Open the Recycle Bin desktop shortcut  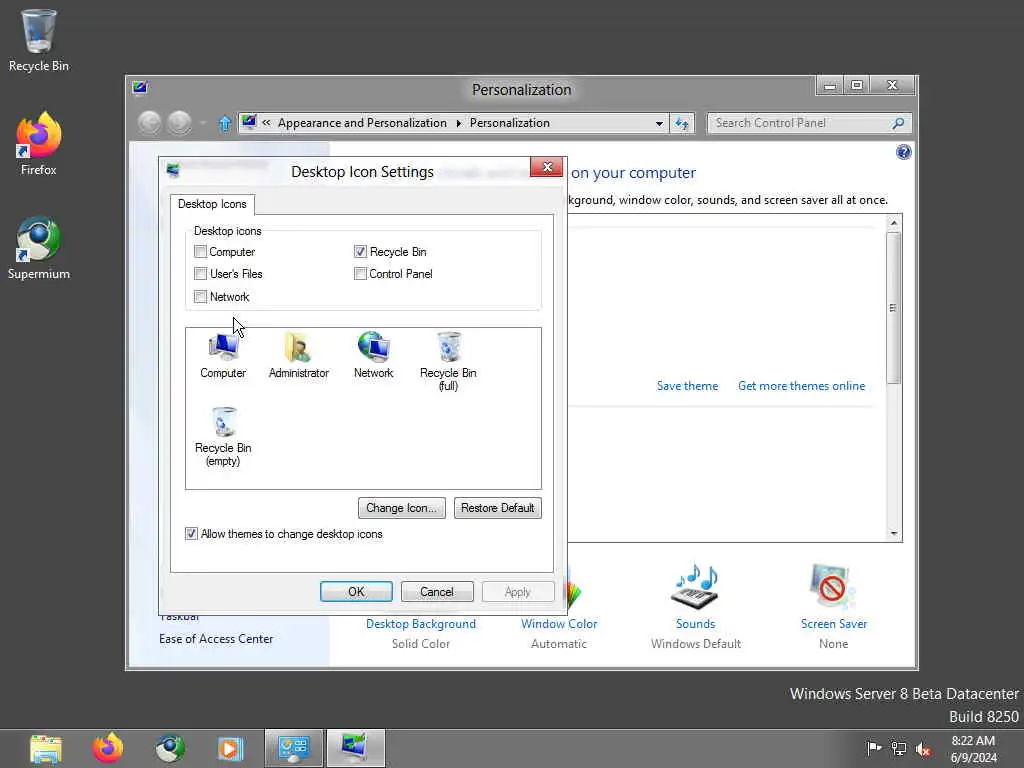[x=39, y=40]
